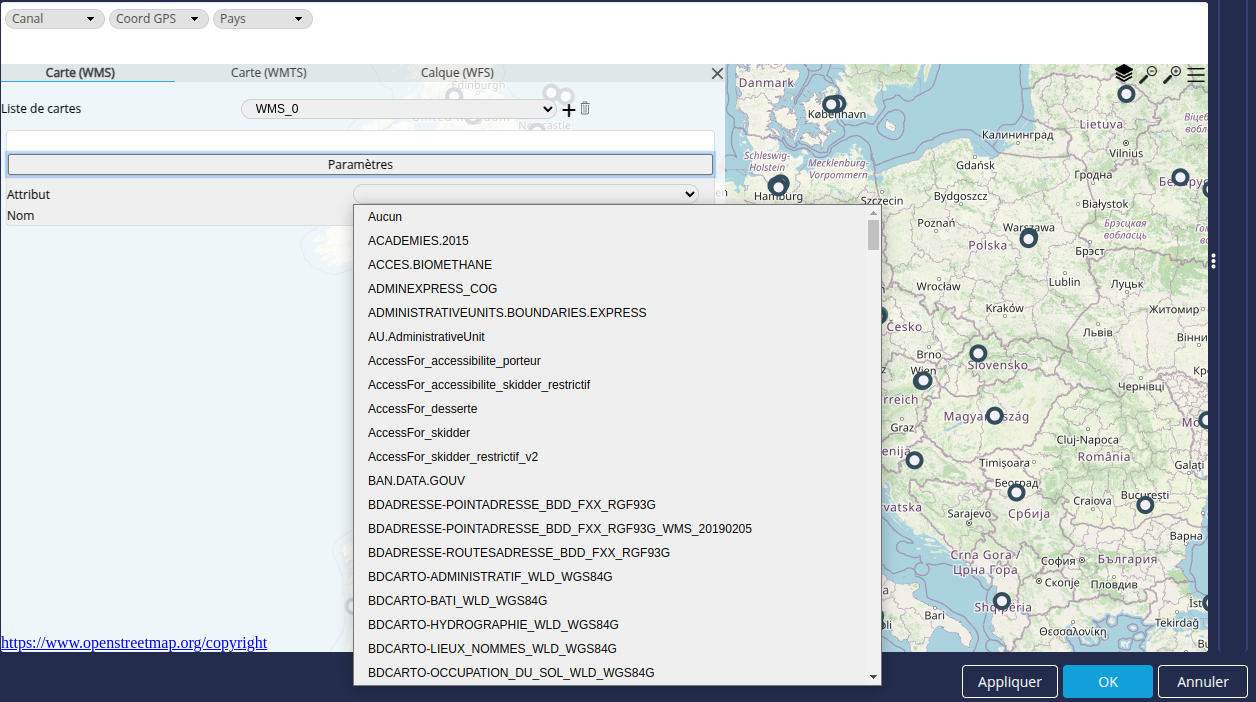1256x702 pixels.
Task: Add a new map with the plus icon
Action: [569, 109]
